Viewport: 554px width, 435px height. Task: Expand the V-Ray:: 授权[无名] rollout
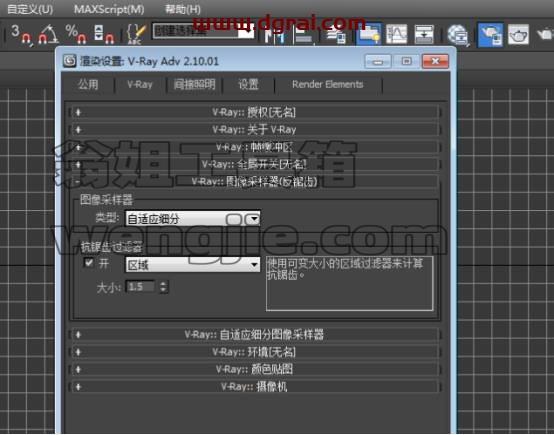(254, 112)
